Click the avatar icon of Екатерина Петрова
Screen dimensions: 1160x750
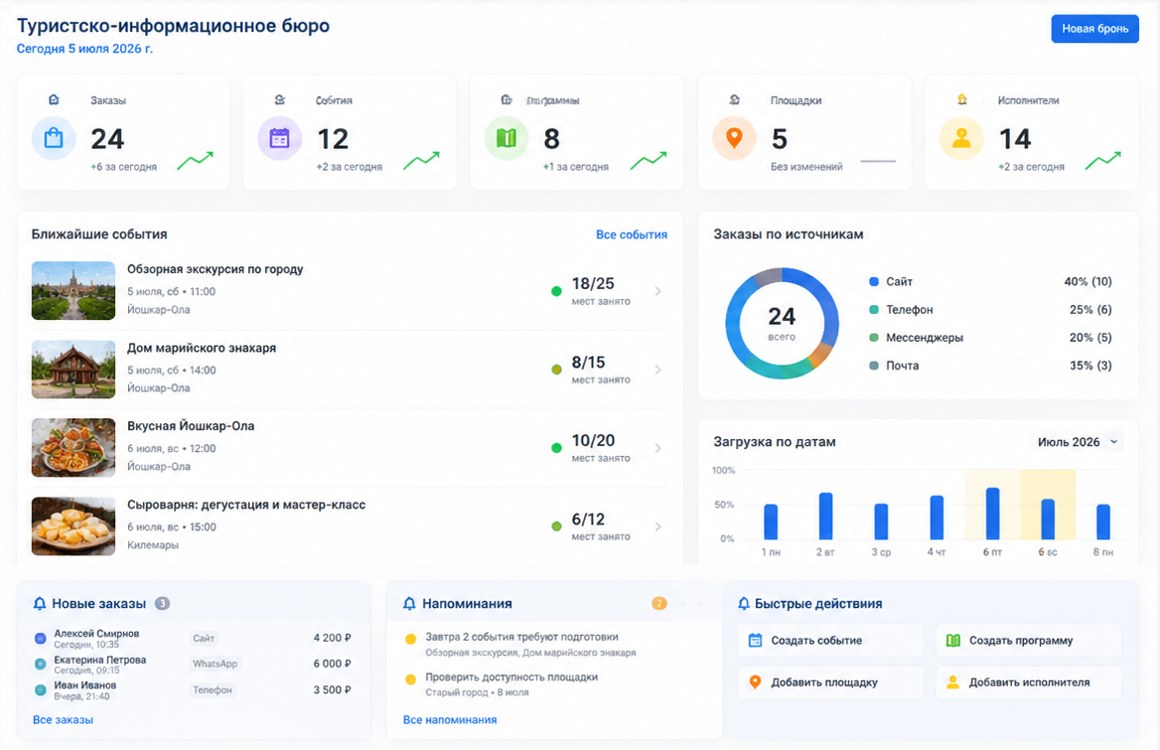tap(41, 664)
